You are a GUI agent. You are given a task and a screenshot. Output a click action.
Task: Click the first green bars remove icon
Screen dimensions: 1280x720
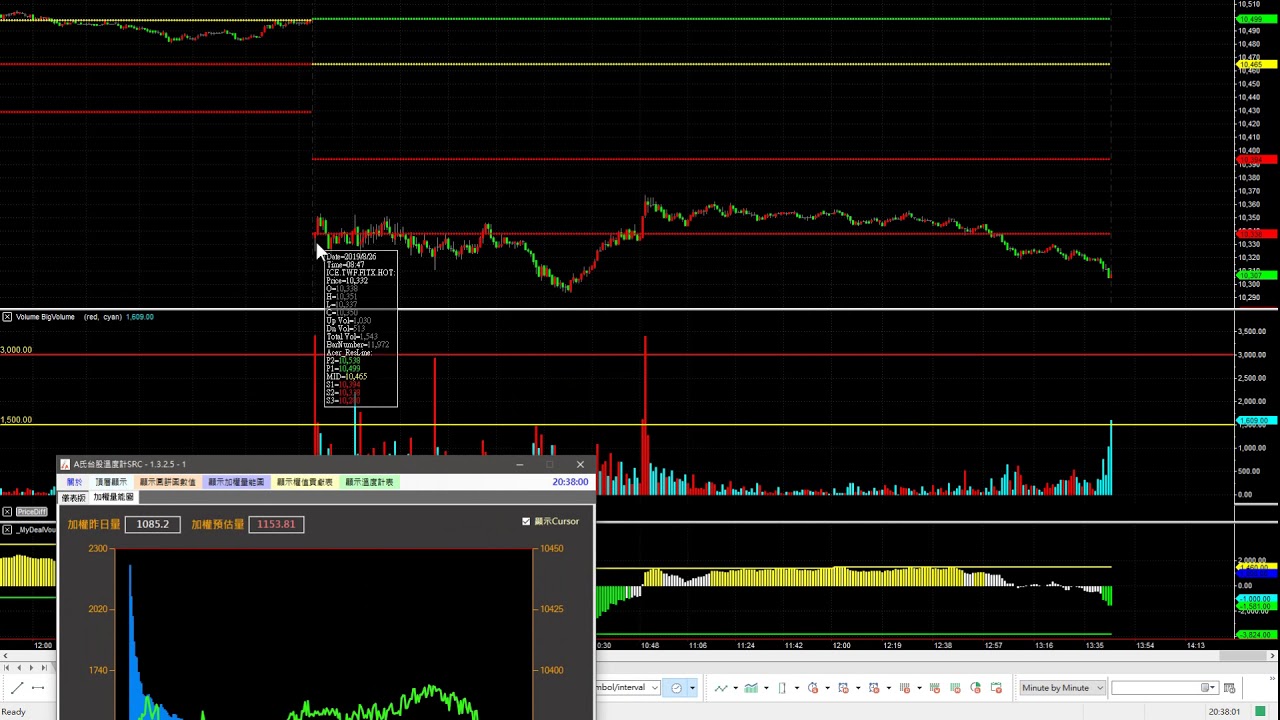(935, 688)
